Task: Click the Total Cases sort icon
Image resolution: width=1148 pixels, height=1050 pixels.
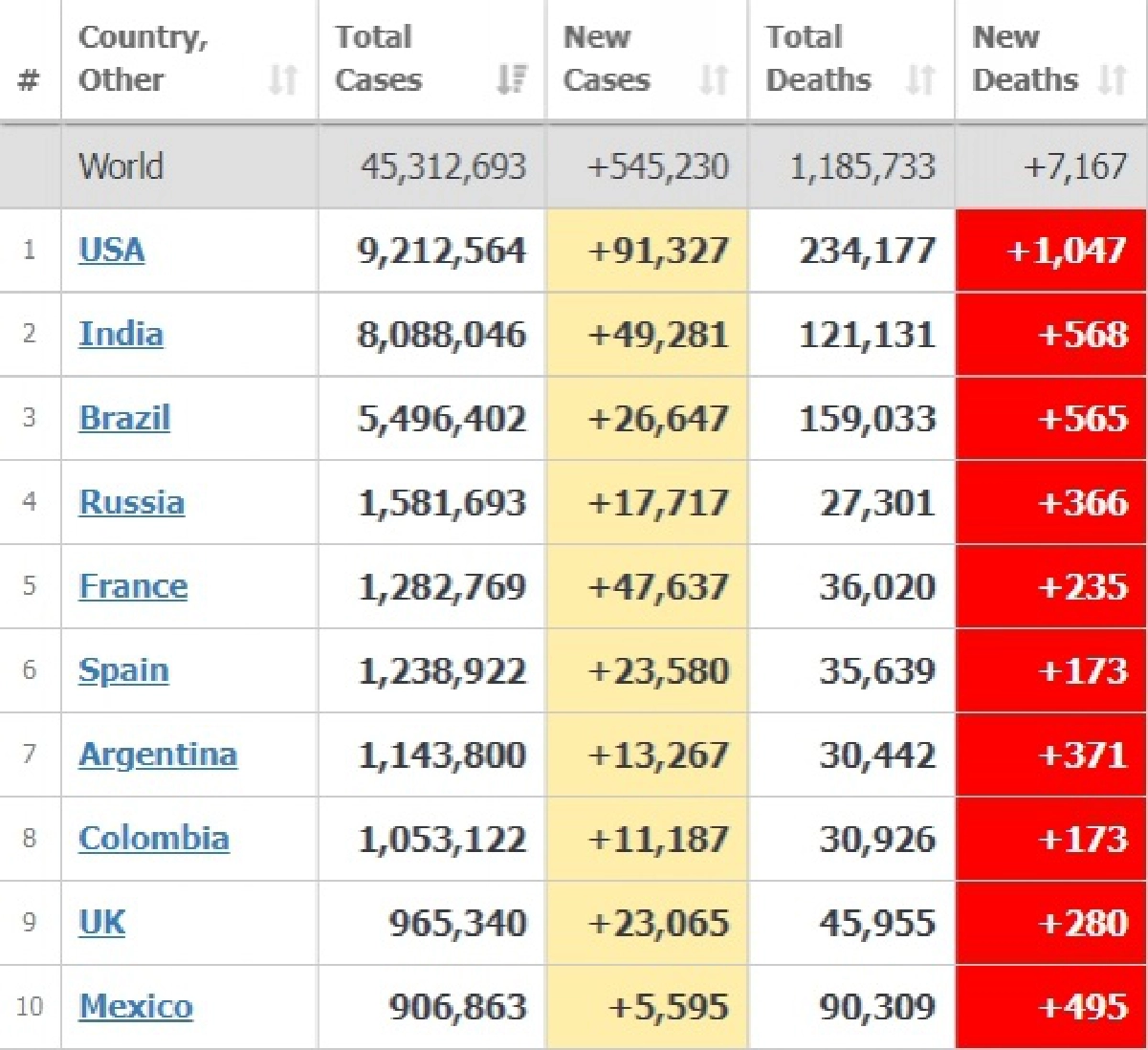Action: [x=513, y=79]
